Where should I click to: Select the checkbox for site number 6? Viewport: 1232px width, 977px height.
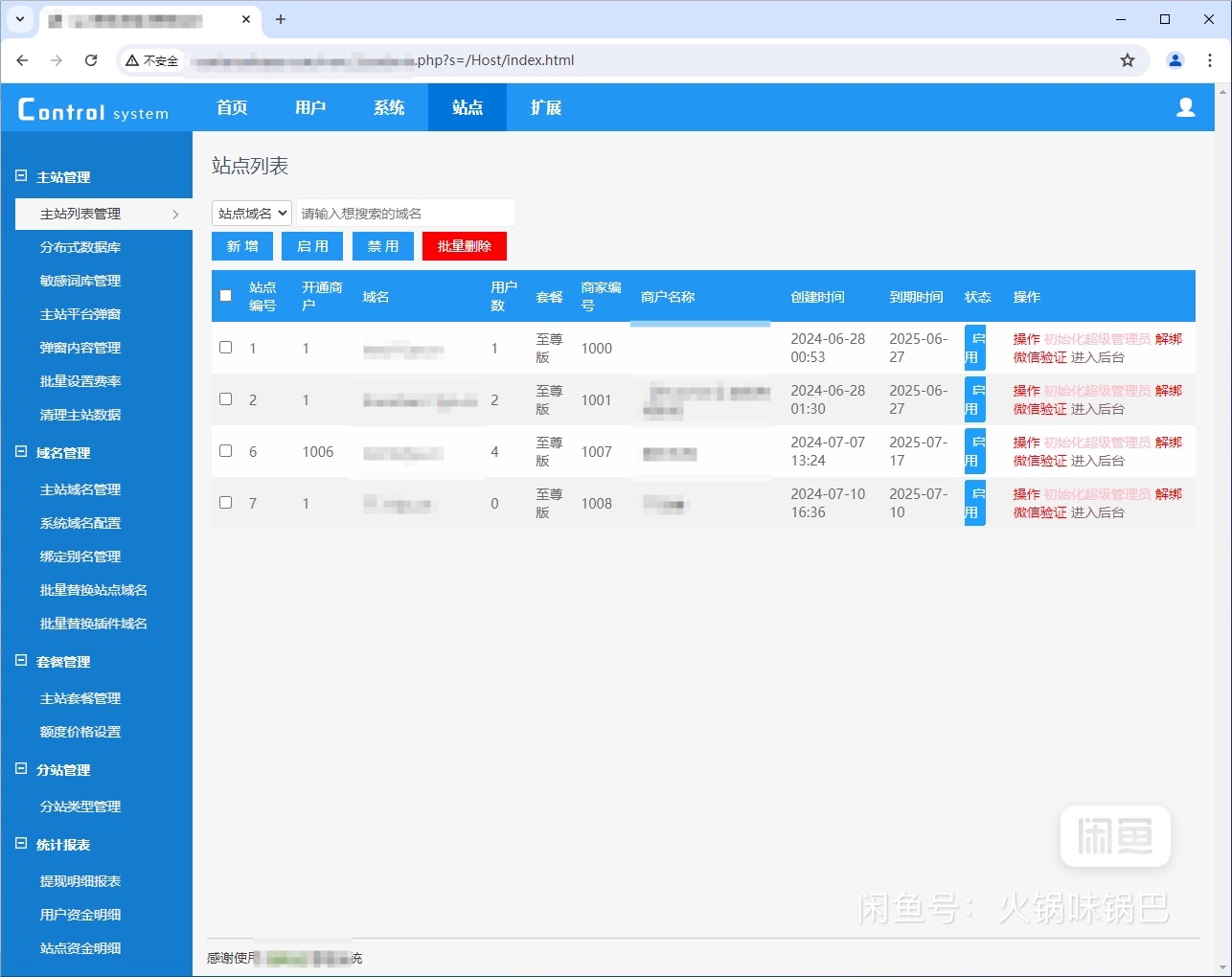click(226, 451)
